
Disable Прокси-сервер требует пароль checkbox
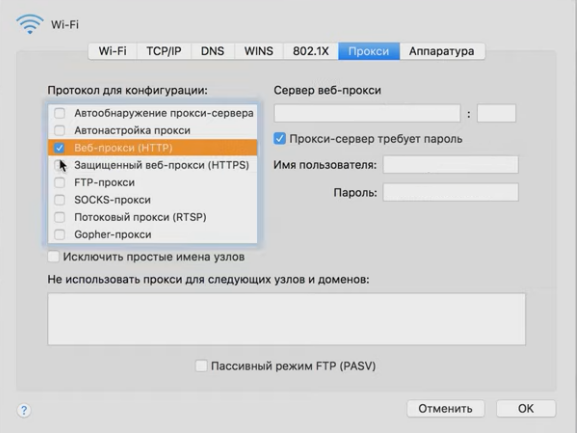point(280,139)
